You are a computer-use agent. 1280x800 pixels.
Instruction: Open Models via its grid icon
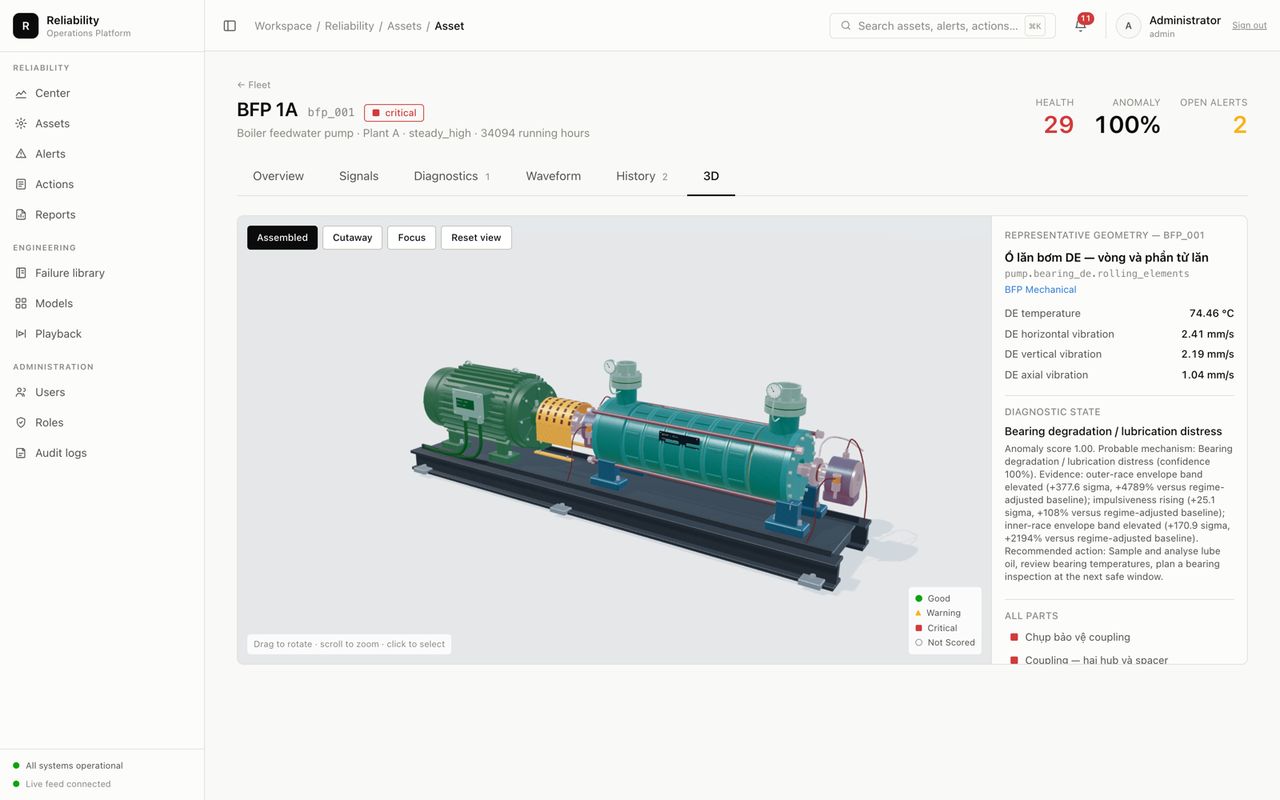21,303
